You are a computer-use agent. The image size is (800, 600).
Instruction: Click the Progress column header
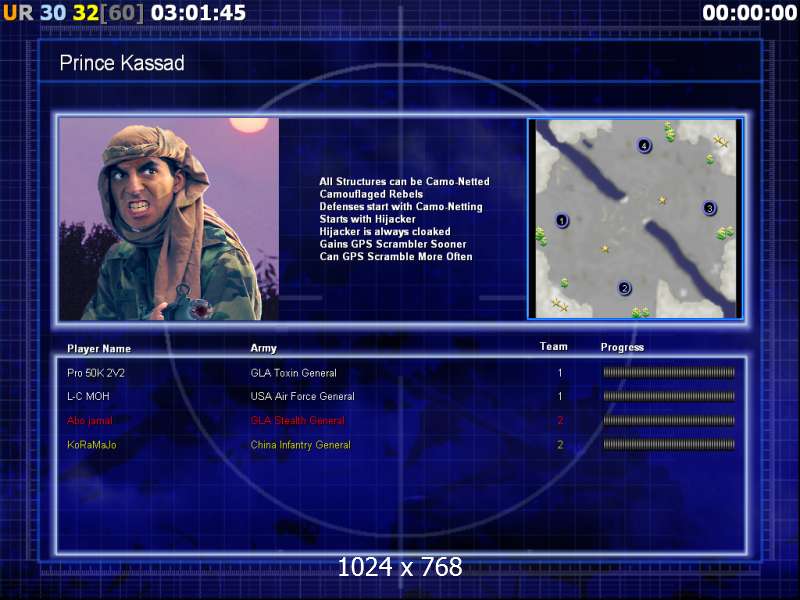[x=622, y=347]
